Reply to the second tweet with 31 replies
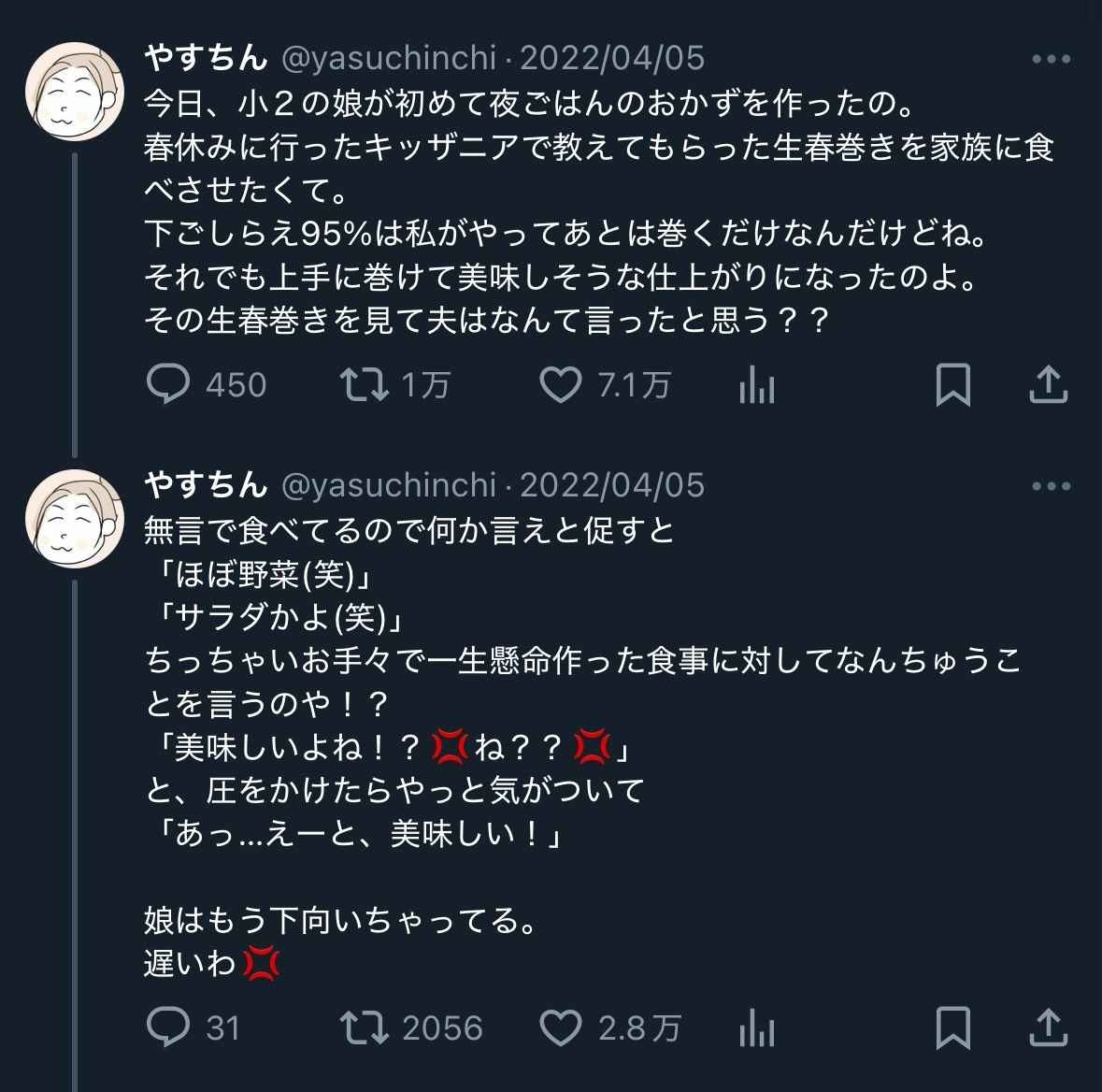This screenshot has height=1092, width=1102. point(169,1027)
